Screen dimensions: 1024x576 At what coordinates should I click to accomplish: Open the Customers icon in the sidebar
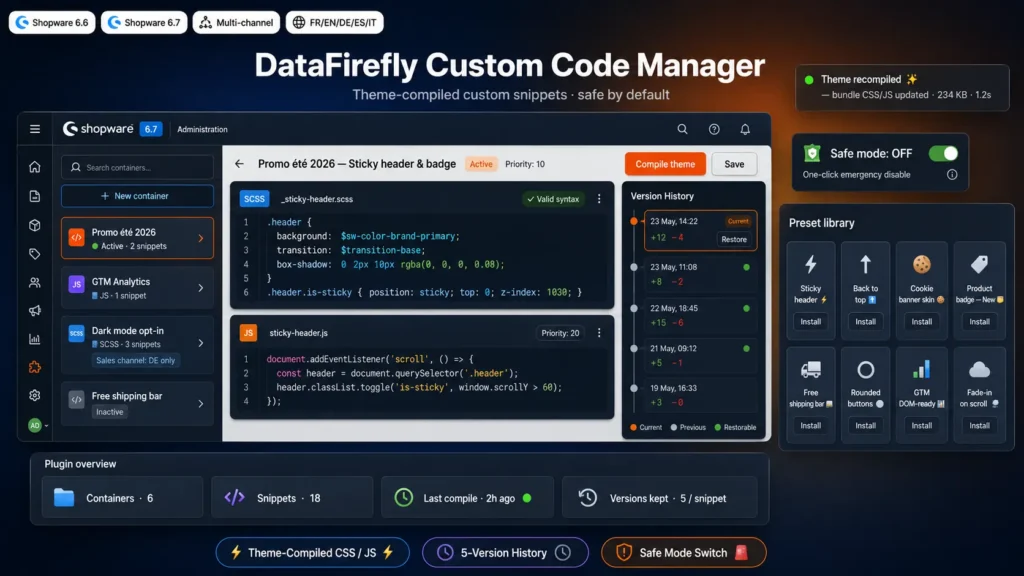tap(35, 283)
